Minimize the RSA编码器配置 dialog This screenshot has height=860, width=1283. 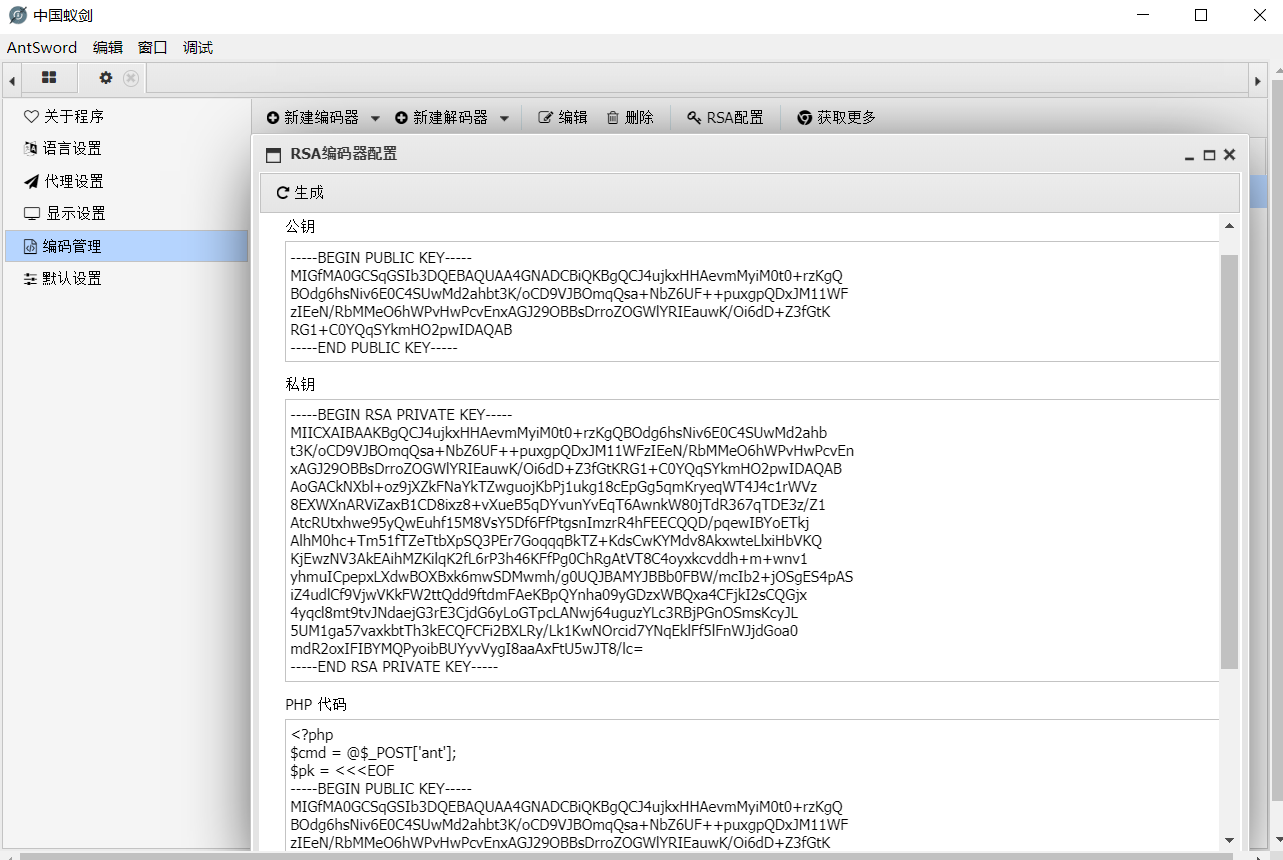pyautogui.click(x=1190, y=156)
